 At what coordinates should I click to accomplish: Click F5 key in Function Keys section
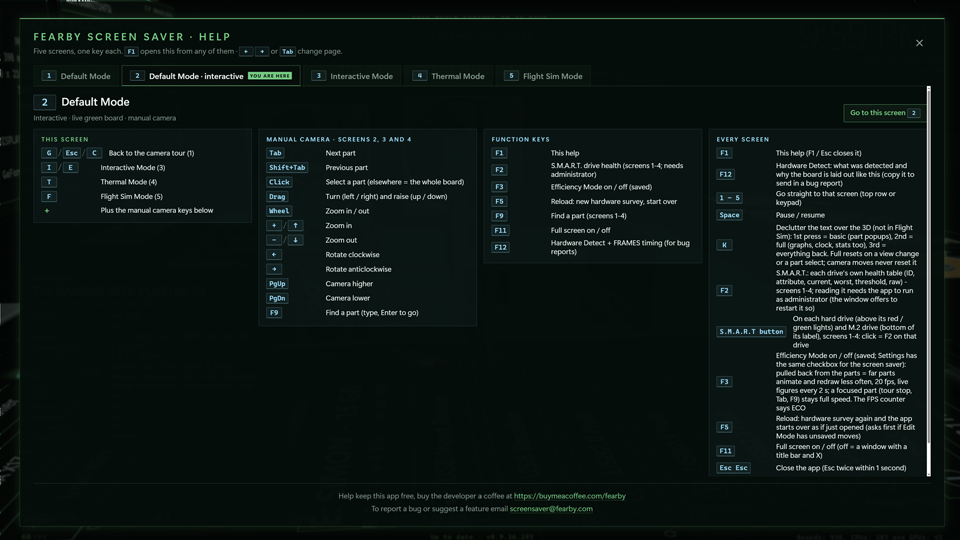coord(499,201)
